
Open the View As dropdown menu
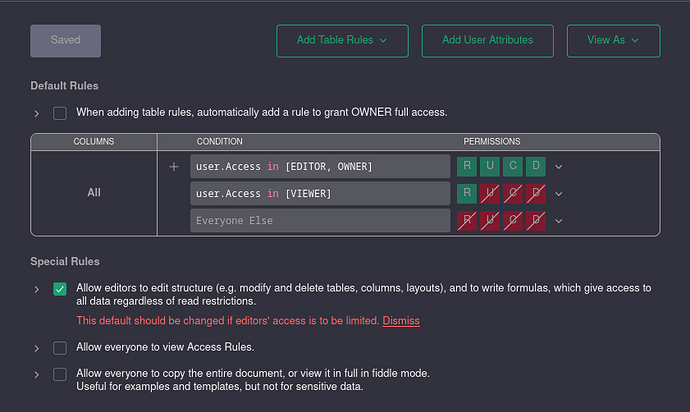pyautogui.click(x=613, y=40)
